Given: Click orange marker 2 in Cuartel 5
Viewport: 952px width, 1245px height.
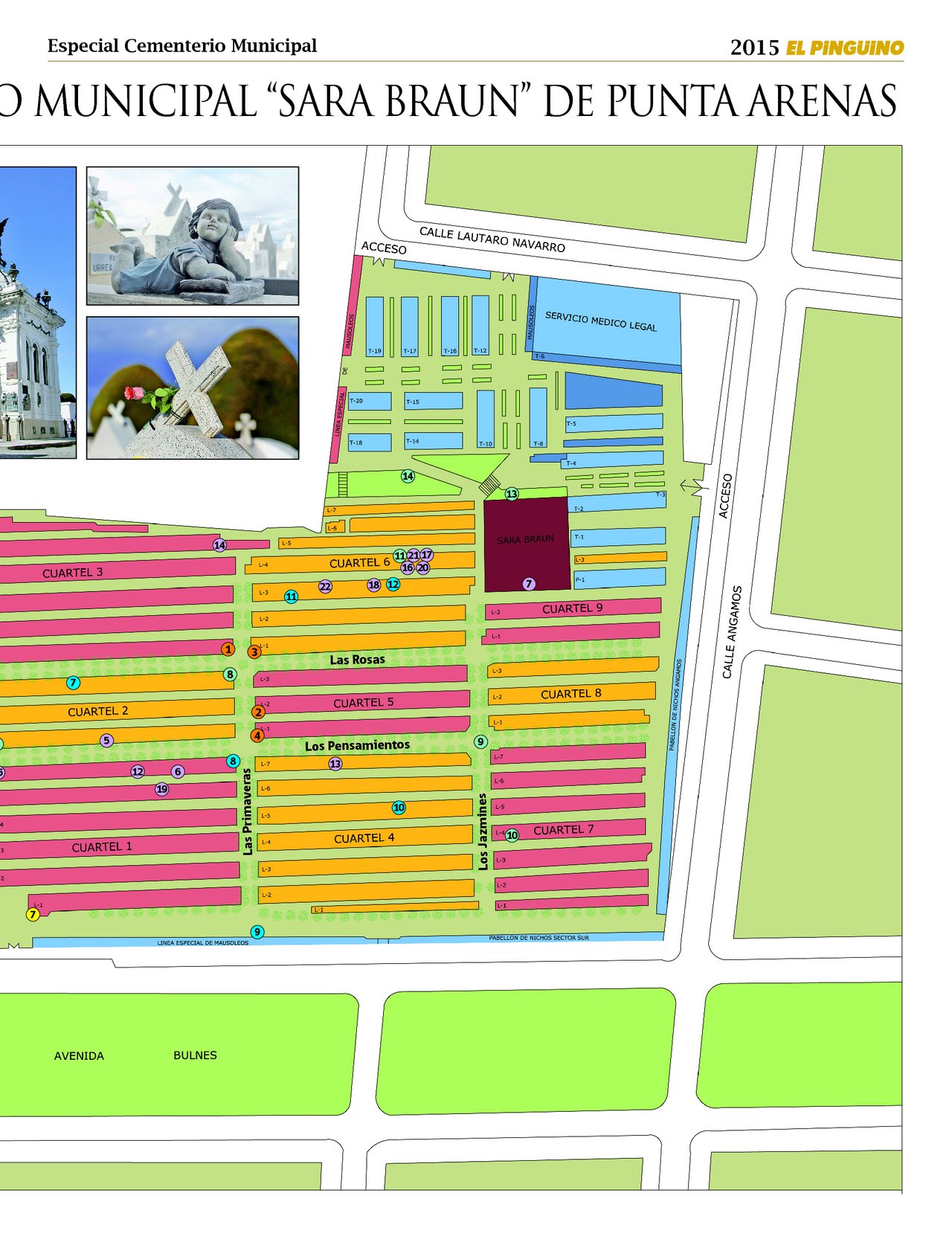Looking at the screenshot, I should (258, 712).
